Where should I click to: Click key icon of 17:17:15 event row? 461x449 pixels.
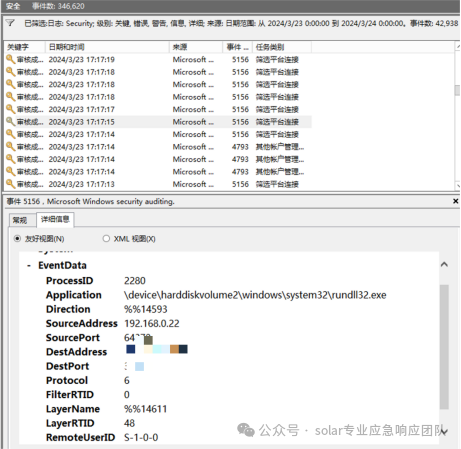tap(11, 122)
